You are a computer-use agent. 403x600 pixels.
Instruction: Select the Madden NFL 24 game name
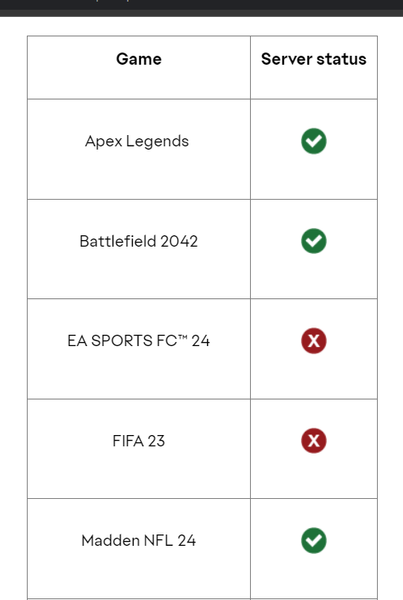pyautogui.click(x=139, y=540)
